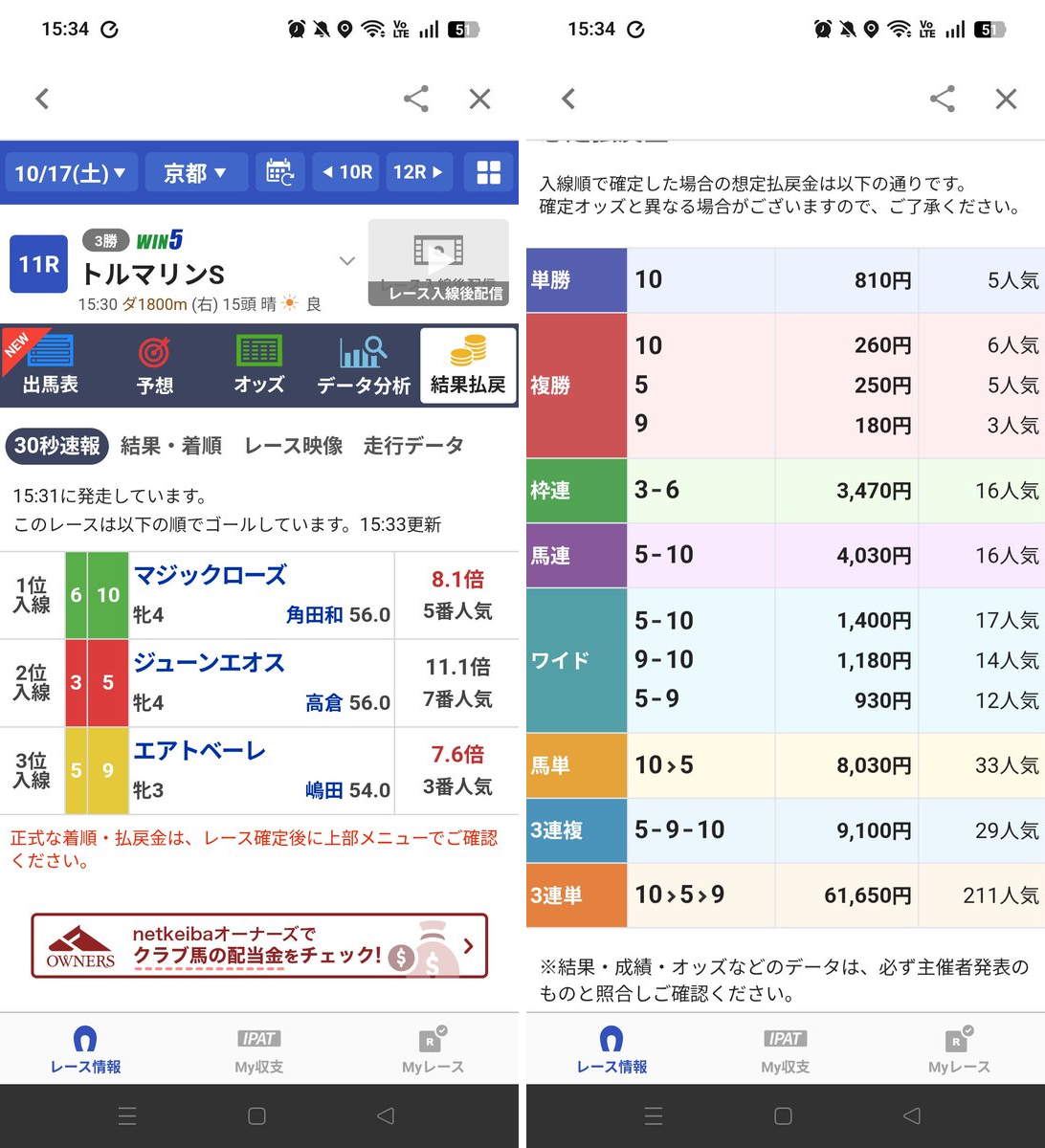Viewport: 1045px width, 1148px height.
Task: Select the 結果払戻 tab
Action: coord(468,365)
